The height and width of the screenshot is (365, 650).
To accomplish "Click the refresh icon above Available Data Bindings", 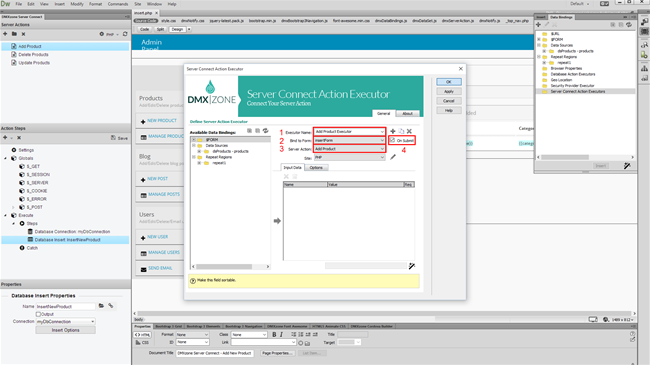I will pyautogui.click(x=266, y=131).
